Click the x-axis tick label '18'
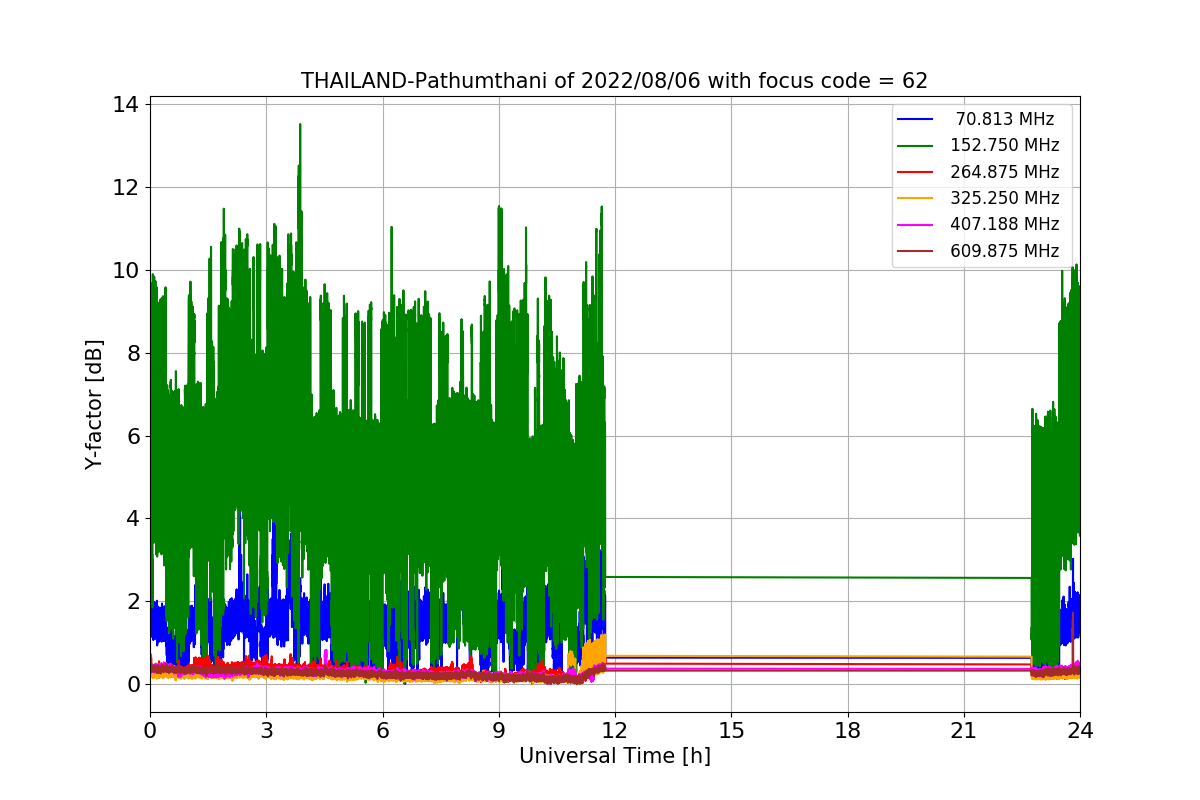The image size is (1200, 800). point(847,731)
